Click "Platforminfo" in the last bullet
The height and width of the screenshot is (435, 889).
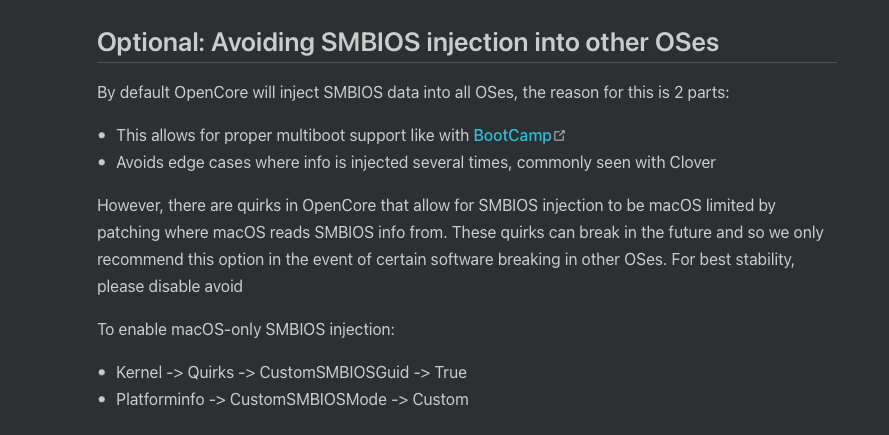(x=161, y=400)
